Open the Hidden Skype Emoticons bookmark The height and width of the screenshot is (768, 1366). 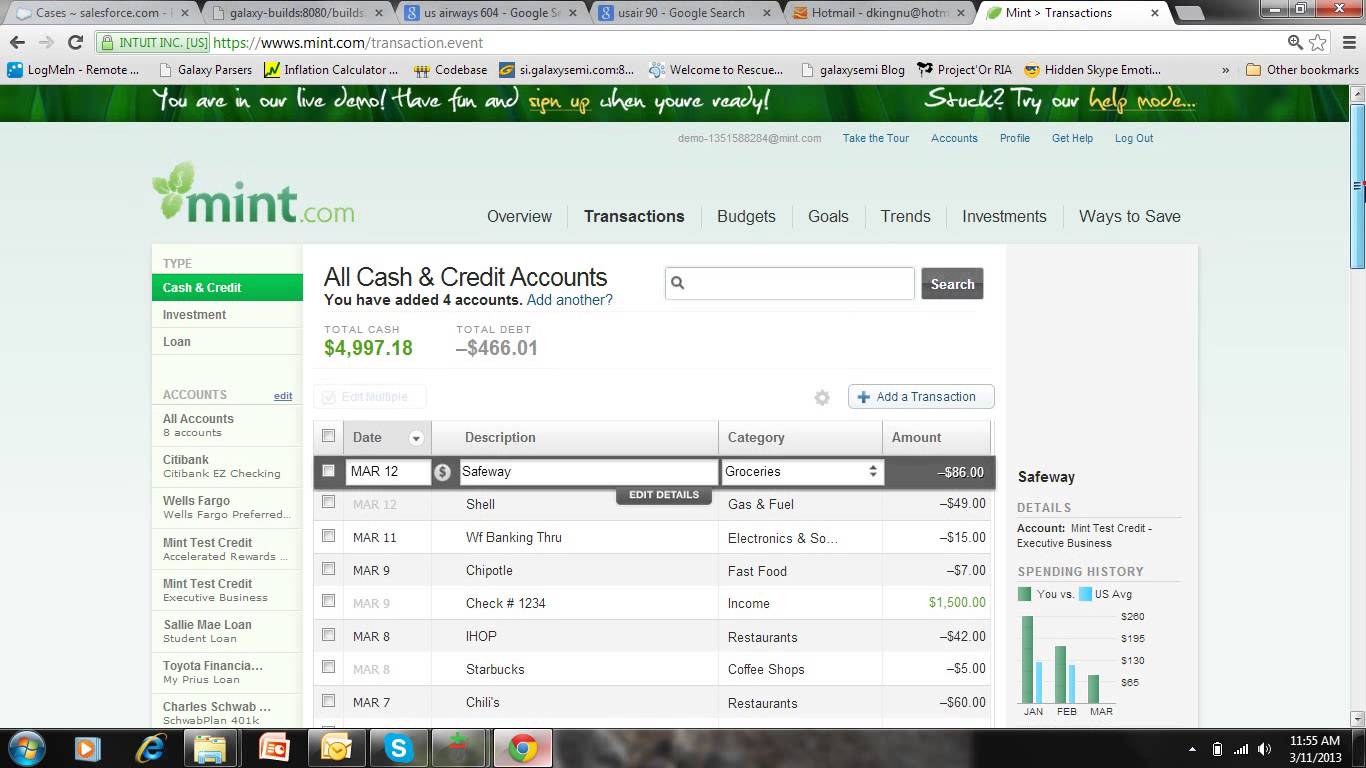pyautogui.click(x=1093, y=70)
